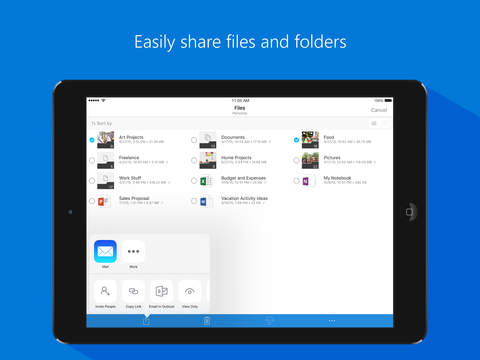
Task: Check the Budget and Expenses selection circle
Action: [x=194, y=181]
